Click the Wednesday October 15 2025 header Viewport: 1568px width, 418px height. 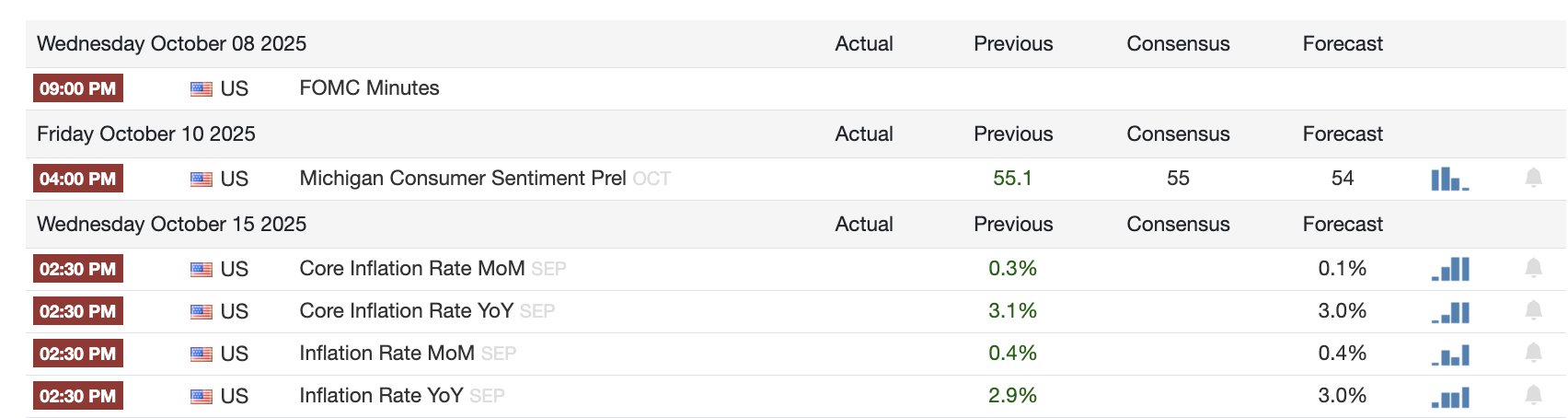[x=171, y=225]
